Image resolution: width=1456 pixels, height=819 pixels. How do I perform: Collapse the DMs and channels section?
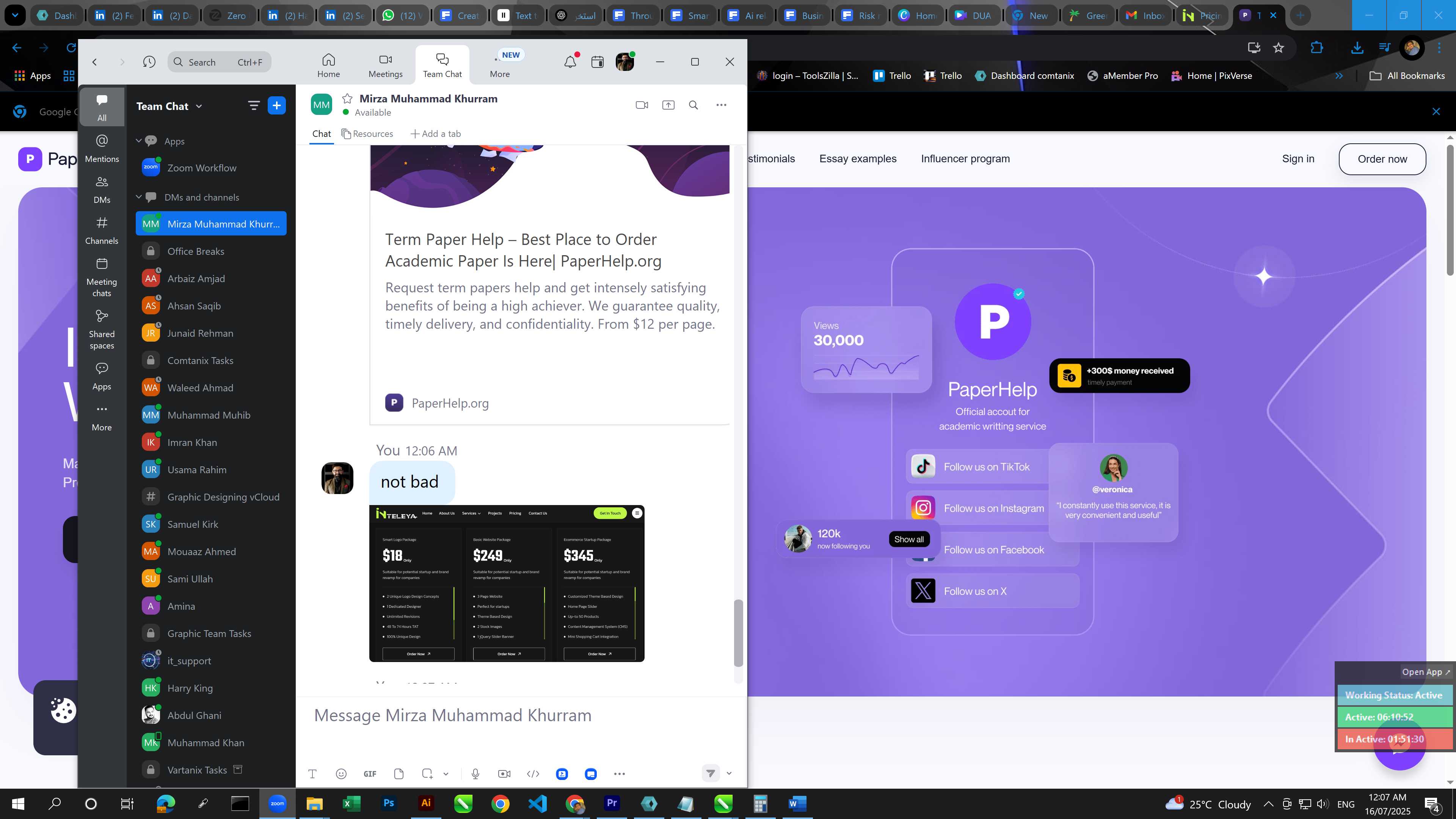[x=138, y=197]
